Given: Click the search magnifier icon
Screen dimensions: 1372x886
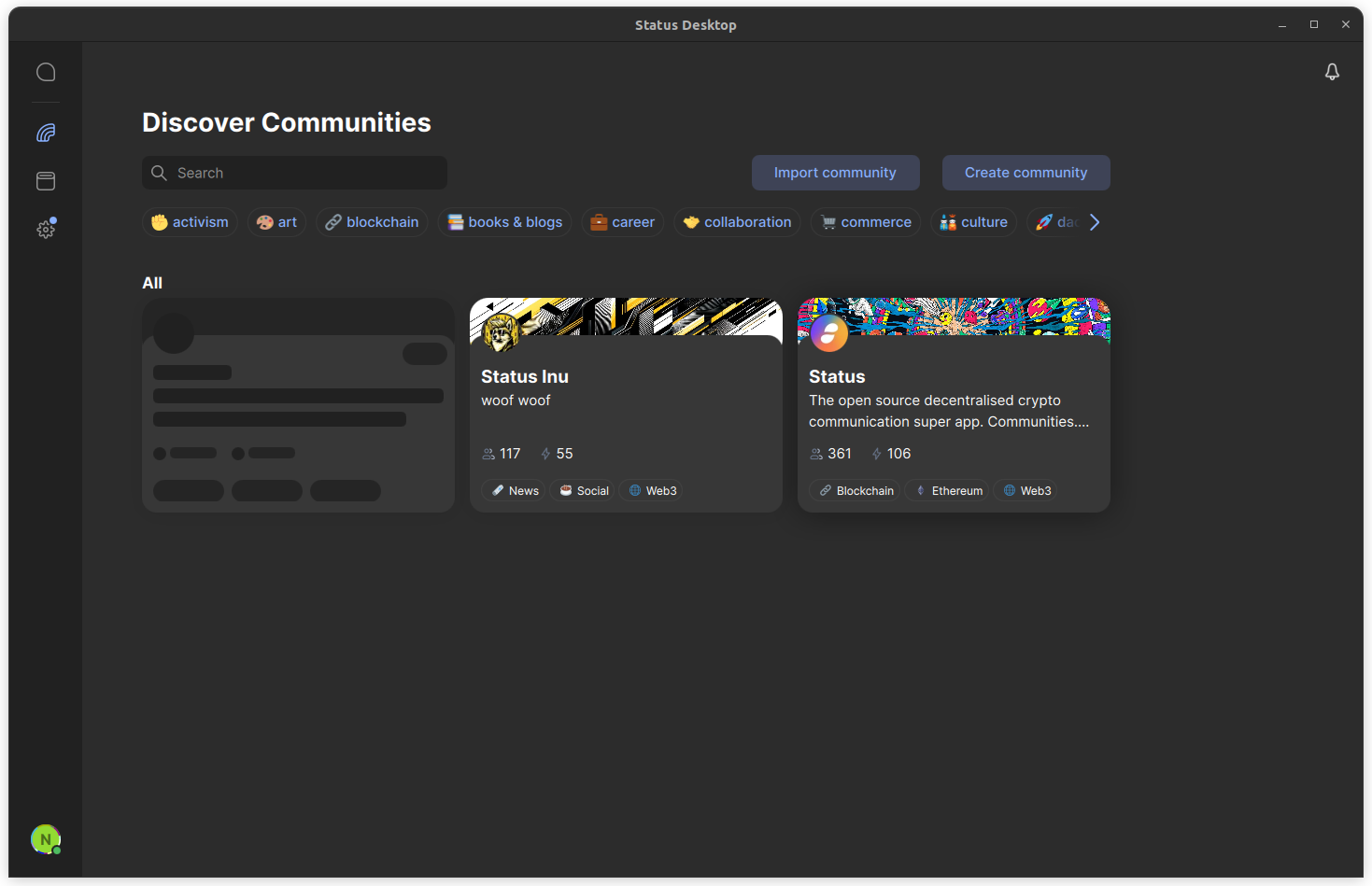Looking at the screenshot, I should tap(159, 173).
